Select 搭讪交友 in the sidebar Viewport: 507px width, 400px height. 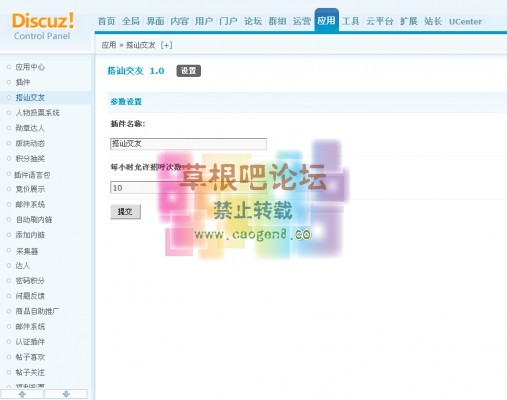pyautogui.click(x=30, y=98)
